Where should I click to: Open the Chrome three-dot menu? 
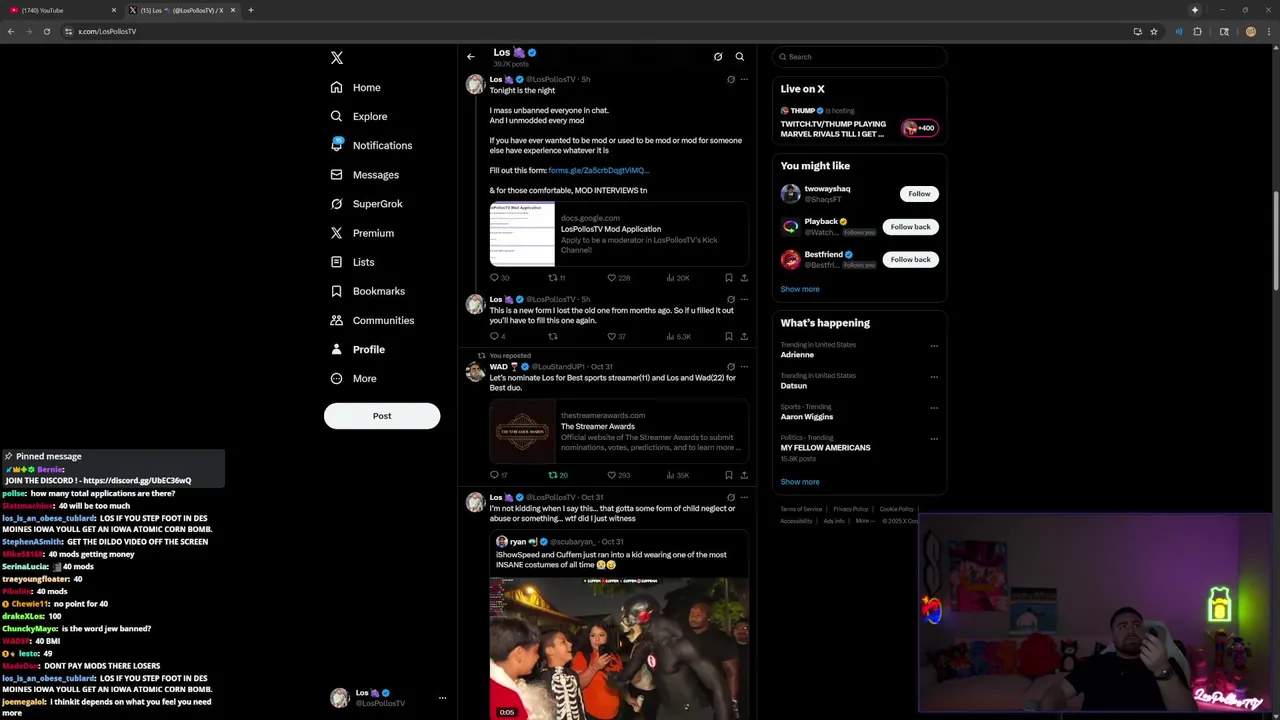(1271, 31)
